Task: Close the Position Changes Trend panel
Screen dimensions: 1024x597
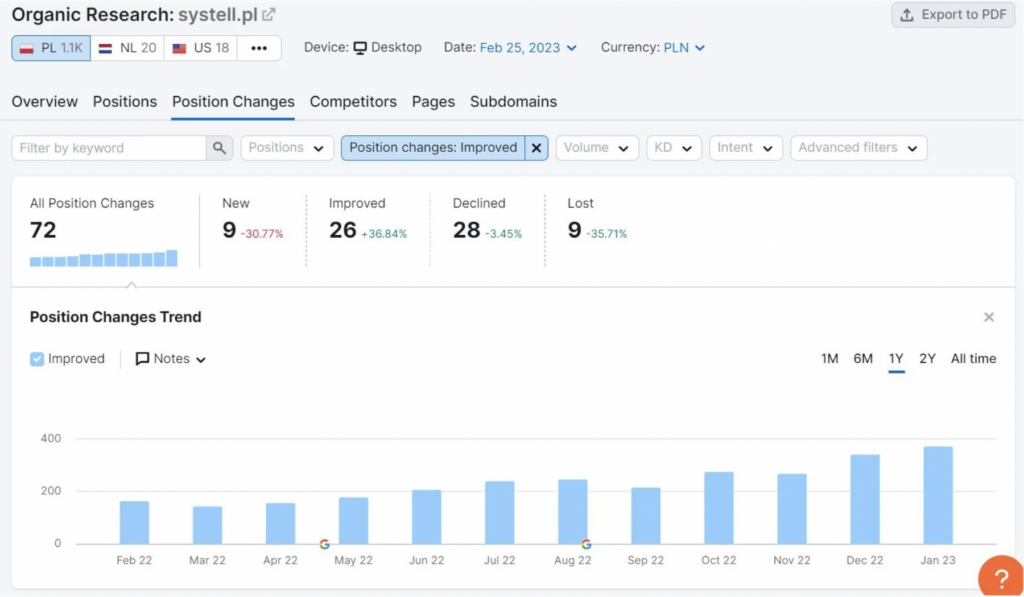Action: click(x=989, y=317)
